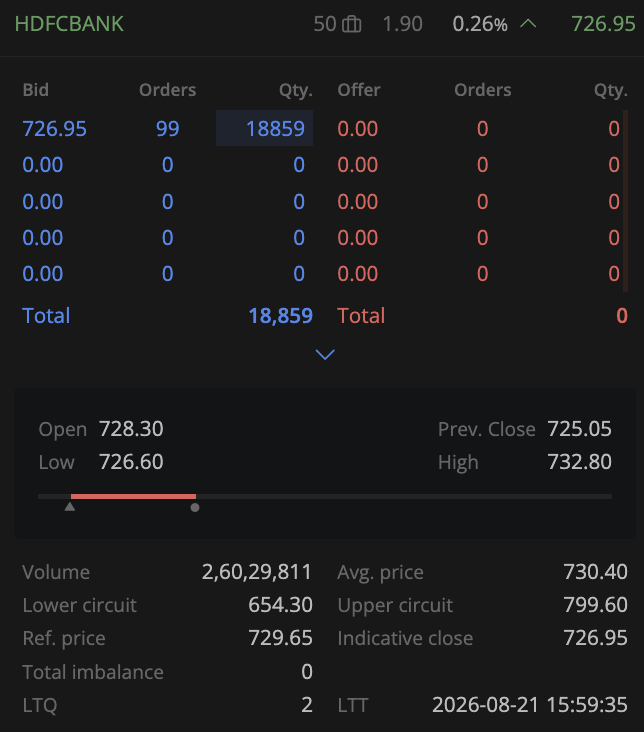This screenshot has height=732, width=644.
Task: Click the Offer column header
Action: (359, 90)
